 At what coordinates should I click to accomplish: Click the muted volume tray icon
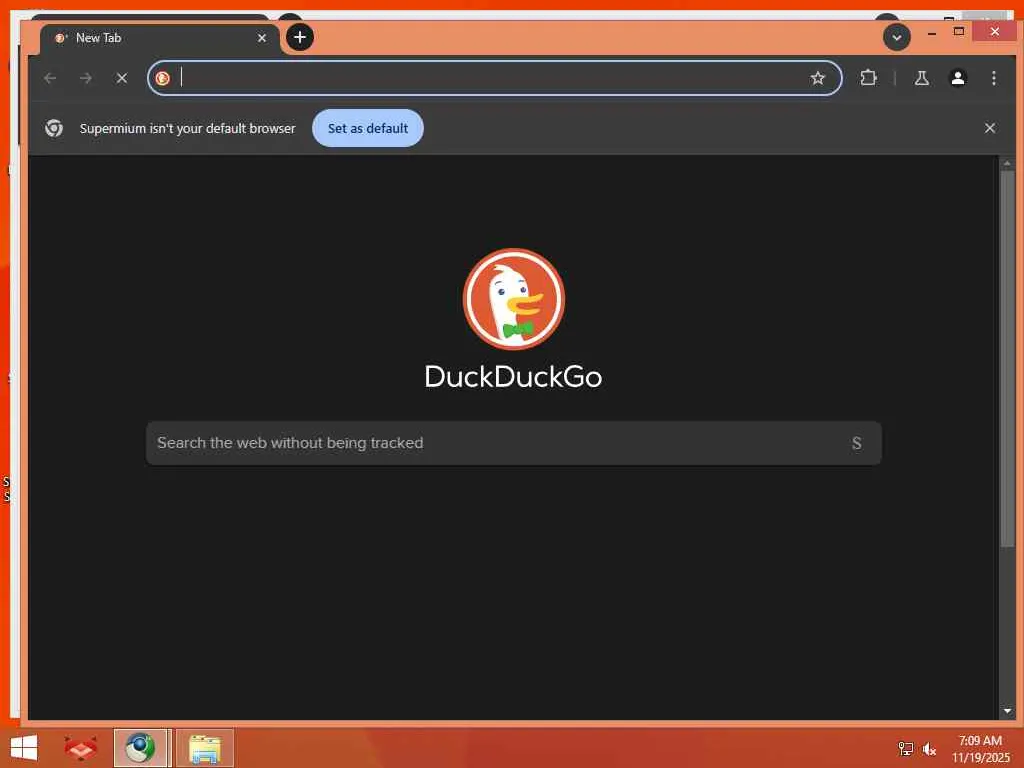(929, 748)
